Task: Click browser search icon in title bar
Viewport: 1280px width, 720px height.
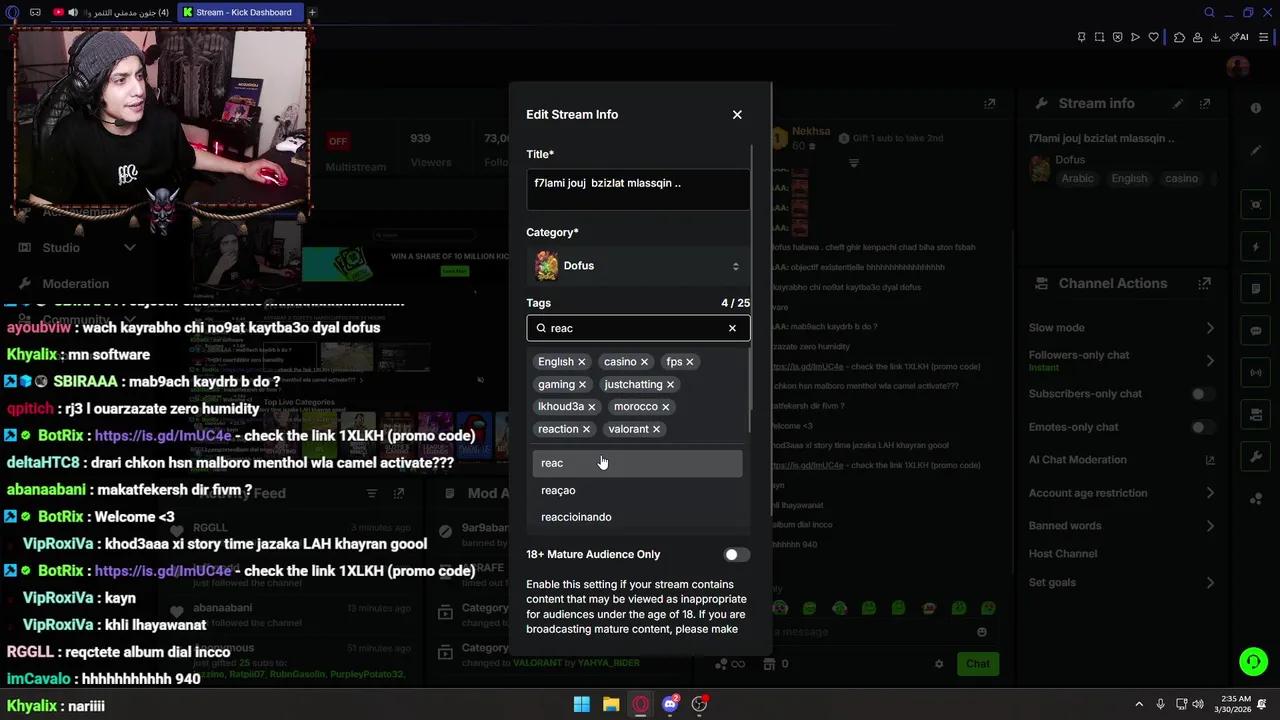Action: point(1209,12)
